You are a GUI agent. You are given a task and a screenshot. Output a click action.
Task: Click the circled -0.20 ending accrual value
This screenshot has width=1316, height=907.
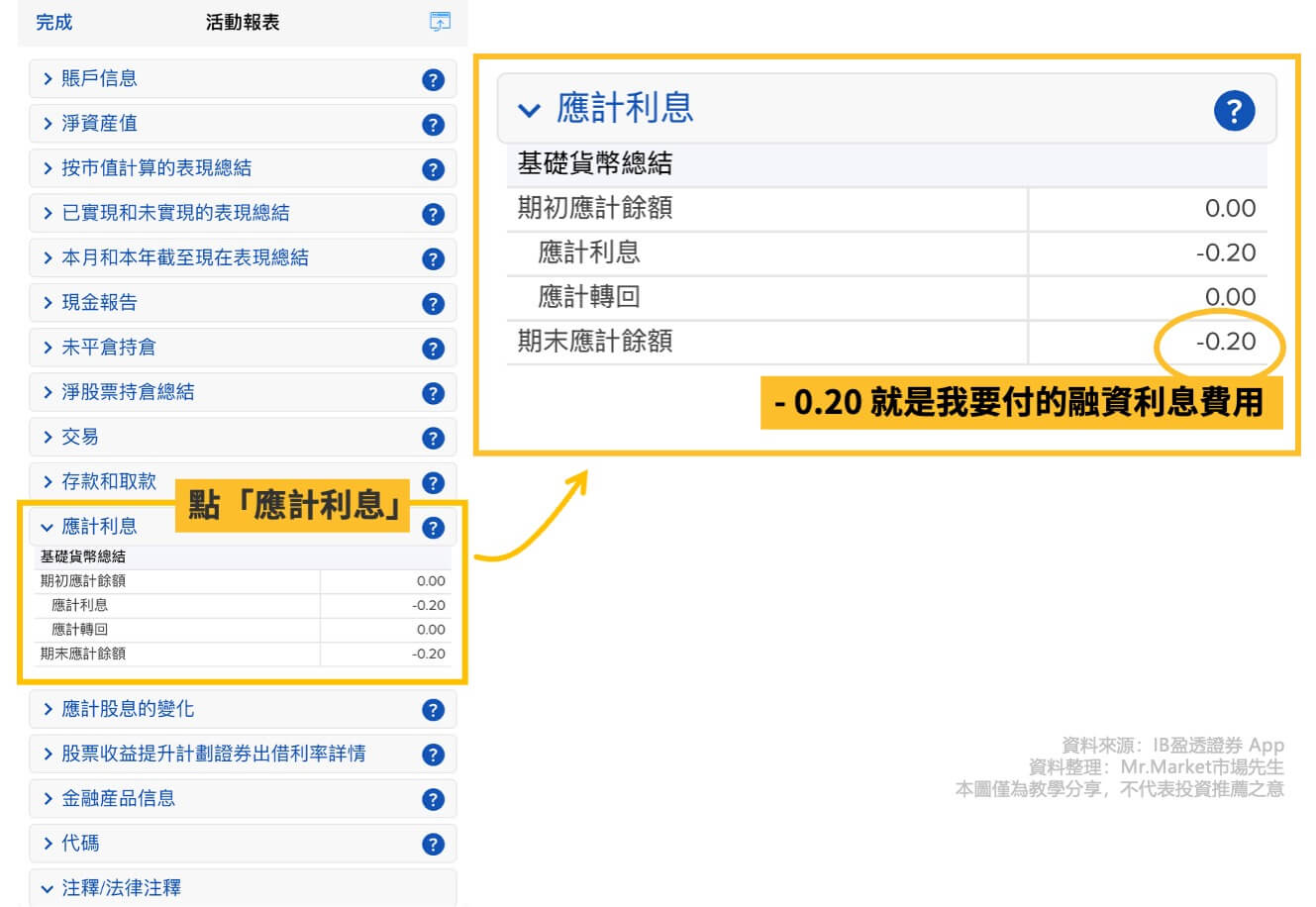(x=1225, y=343)
